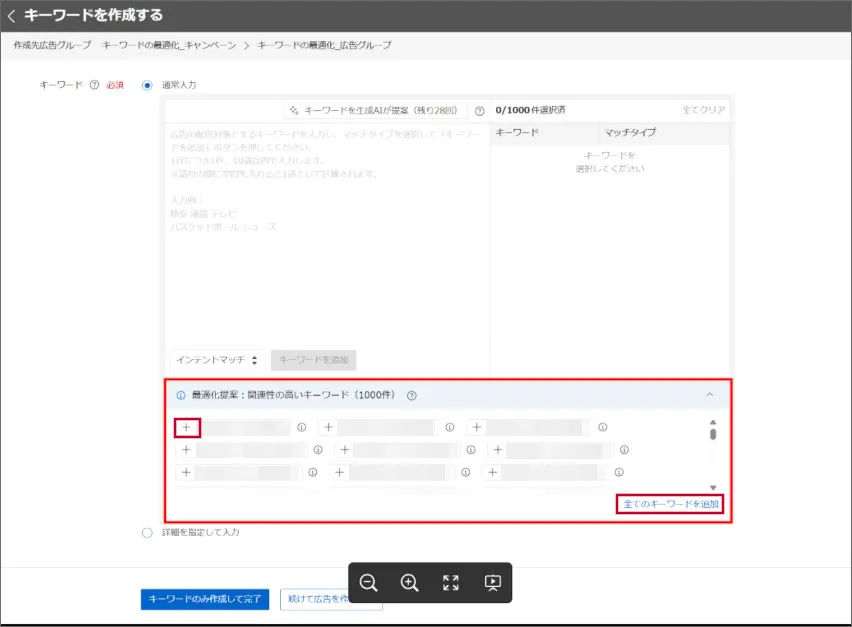Click キーワードのみ作成して完了 button

[204, 599]
